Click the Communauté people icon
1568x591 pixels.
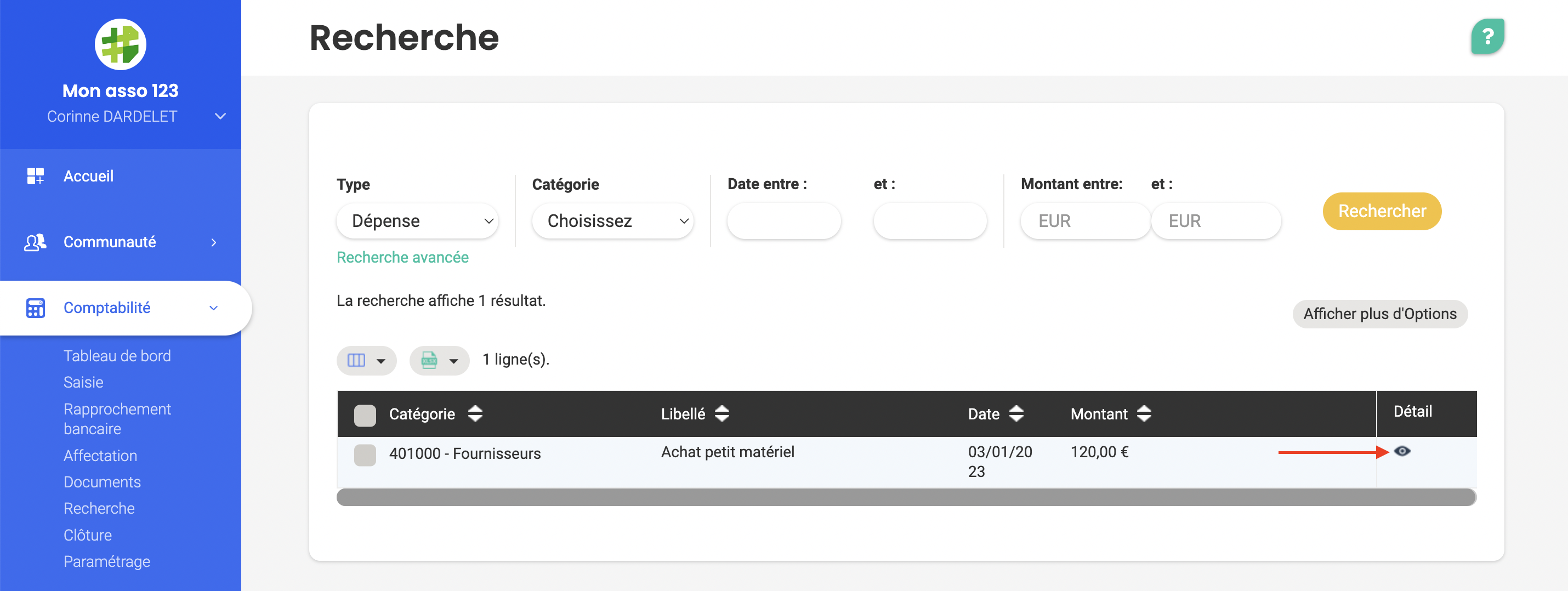35,242
